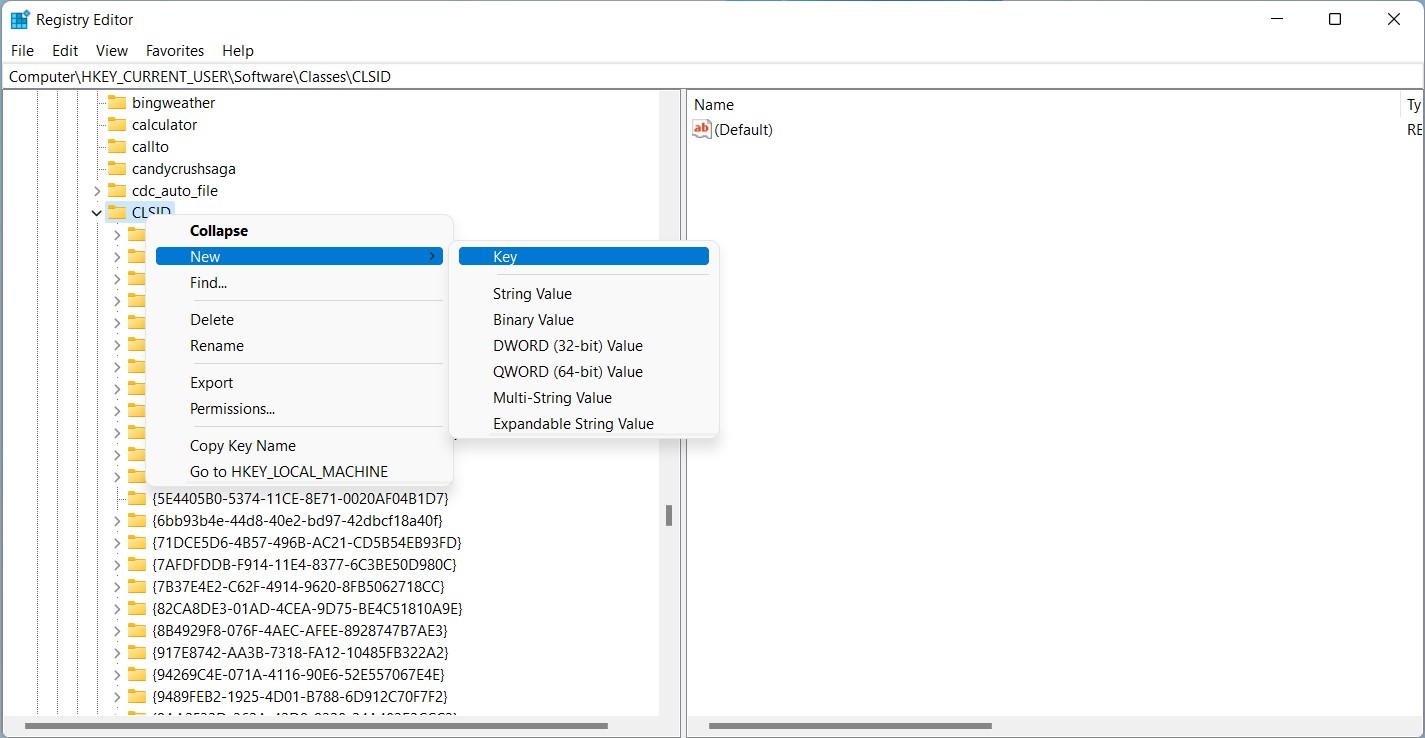1425x738 pixels.
Task: Choose Find... in the context menu
Action: point(299,283)
